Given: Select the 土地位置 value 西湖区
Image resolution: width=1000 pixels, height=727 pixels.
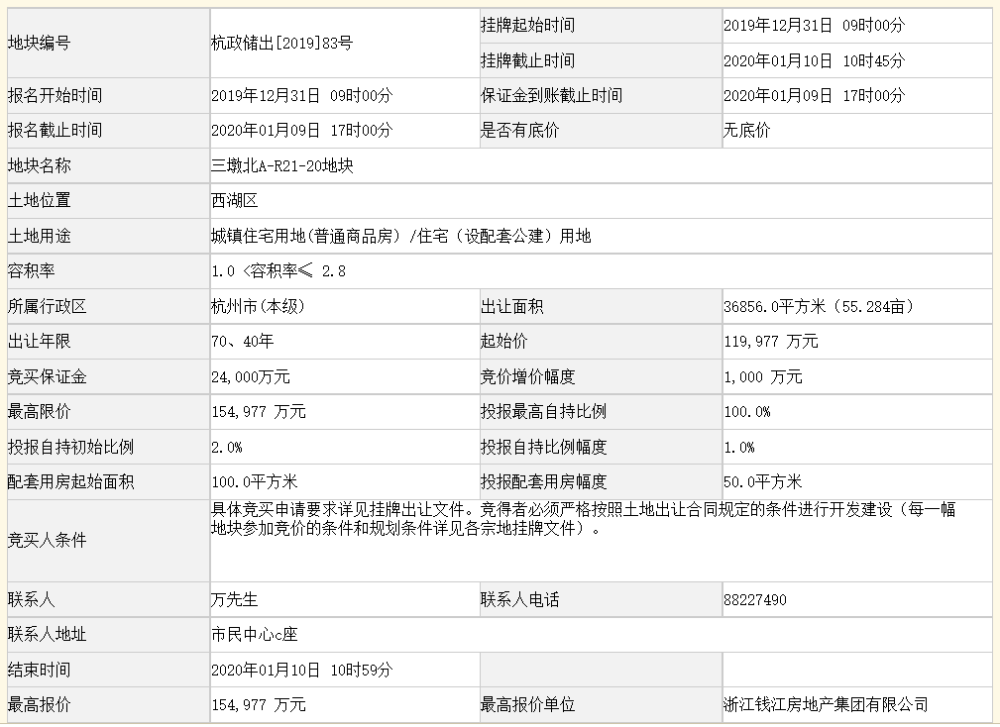Looking at the screenshot, I should point(235,200).
